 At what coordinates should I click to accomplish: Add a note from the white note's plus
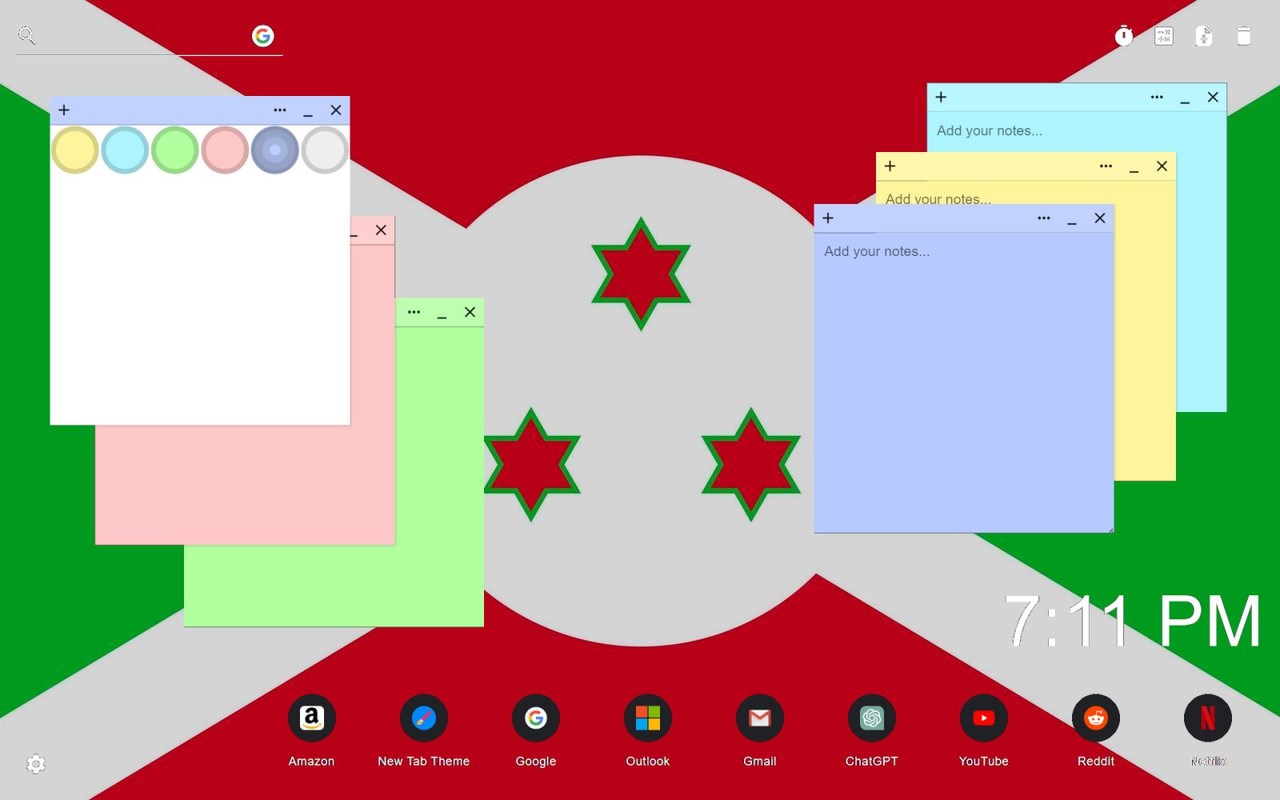click(x=64, y=110)
